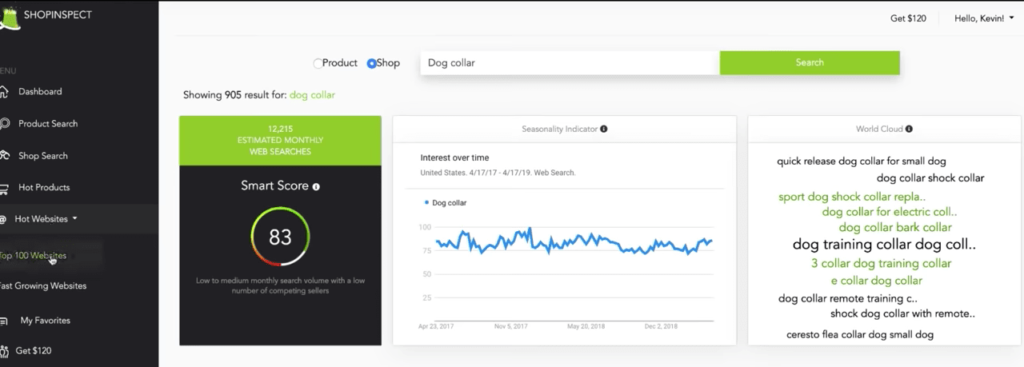This screenshot has height=367, width=1024.
Task: Click the ShopInspect shopping bag logo
Action: (x=9, y=18)
